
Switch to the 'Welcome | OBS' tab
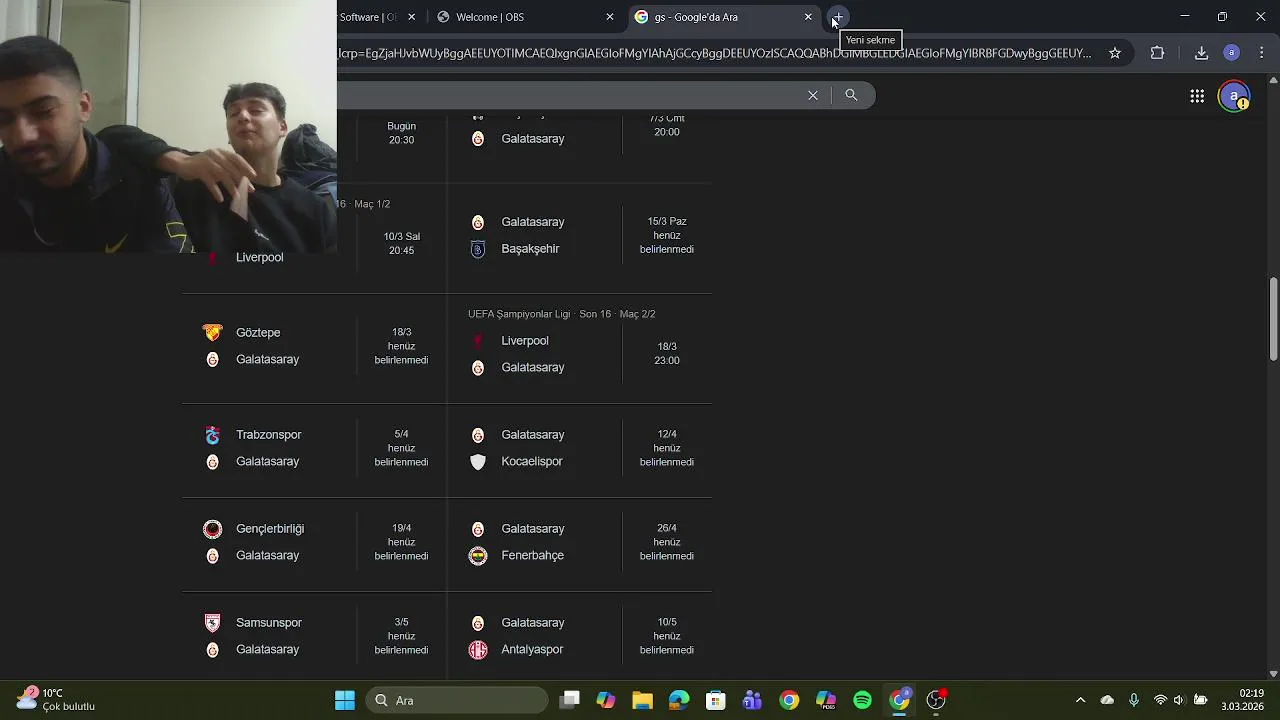[523, 17]
